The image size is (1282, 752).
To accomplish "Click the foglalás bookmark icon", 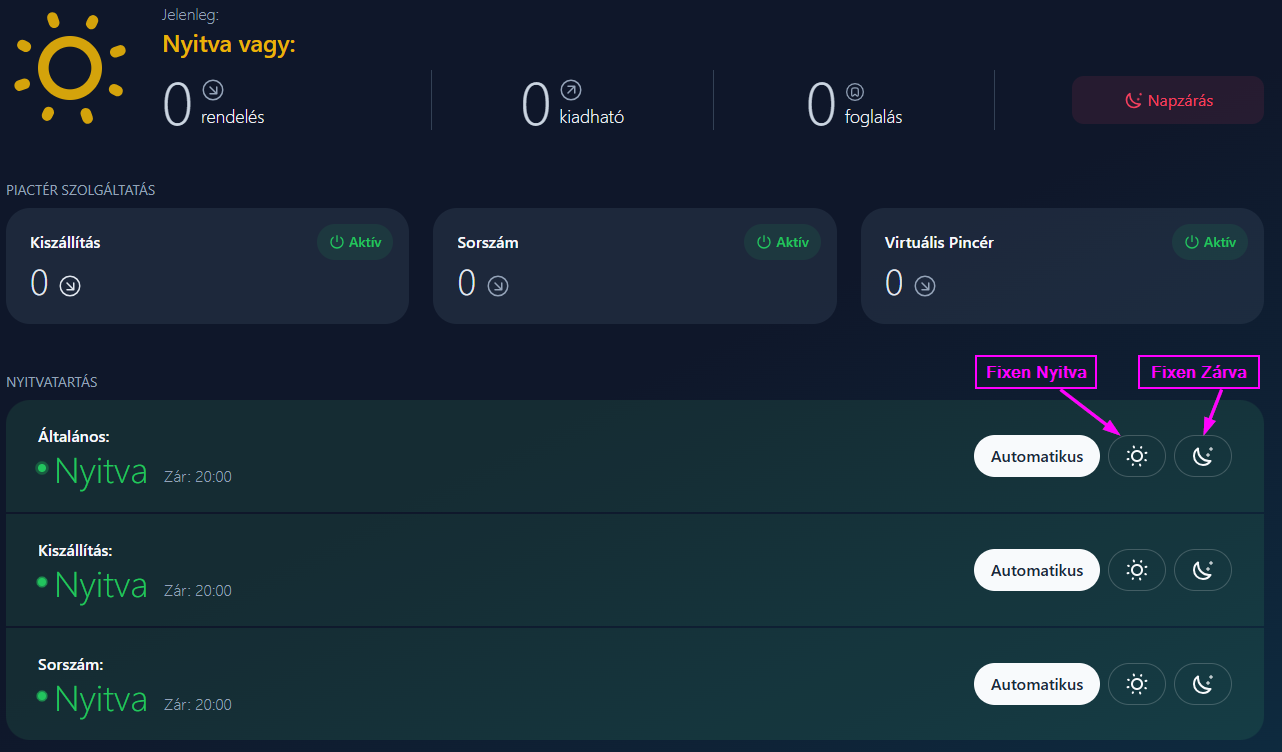I will click(x=854, y=90).
